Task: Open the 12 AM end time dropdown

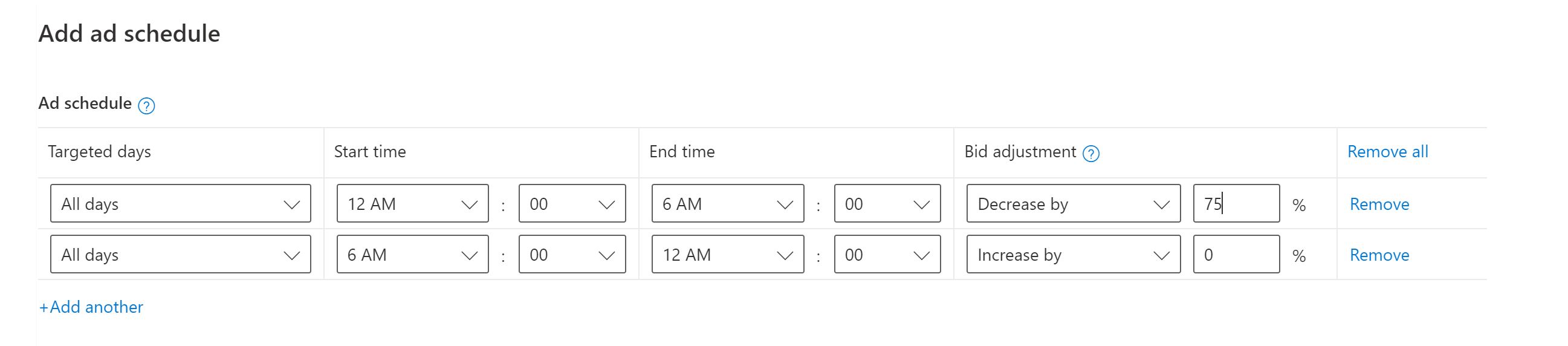Action: pyautogui.click(x=727, y=254)
